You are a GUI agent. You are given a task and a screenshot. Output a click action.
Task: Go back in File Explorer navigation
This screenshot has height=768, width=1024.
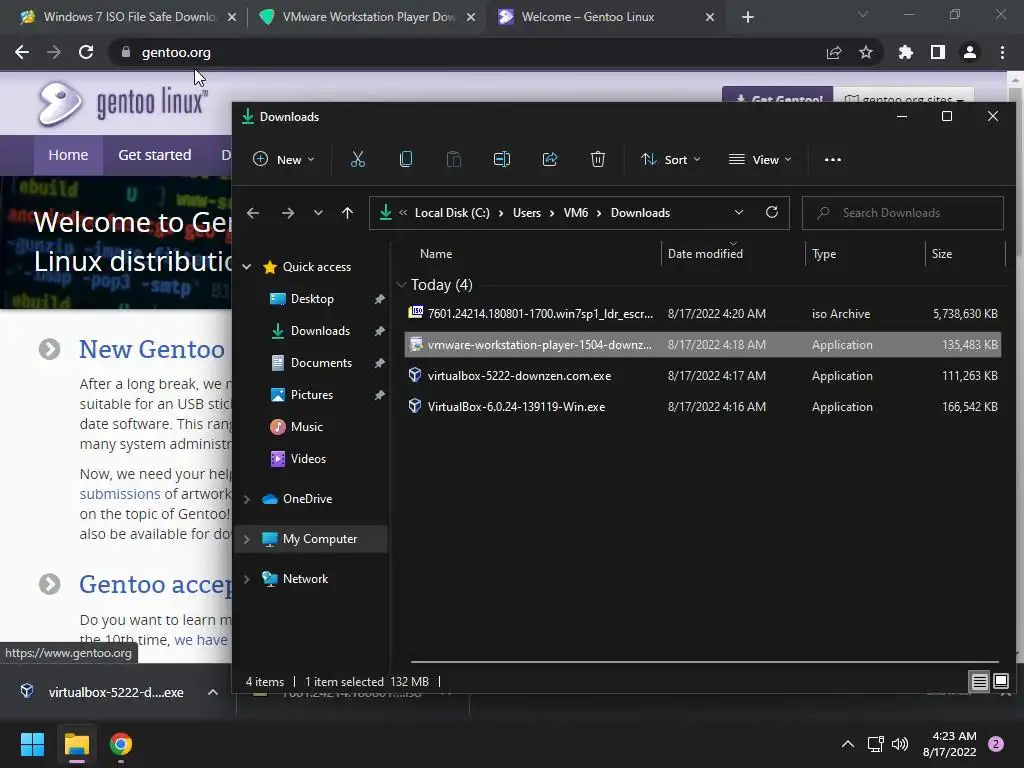point(253,213)
